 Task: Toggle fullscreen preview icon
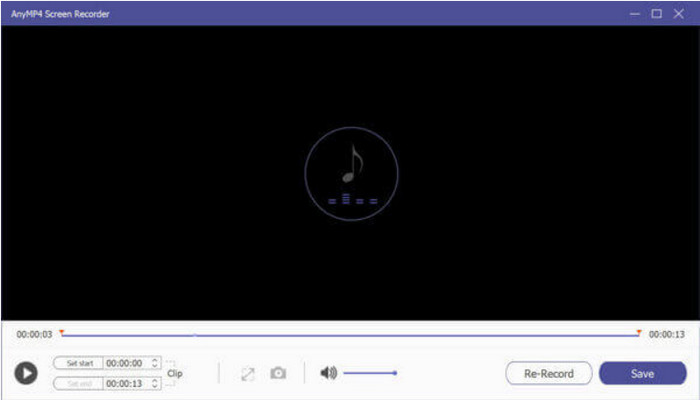[x=248, y=373]
